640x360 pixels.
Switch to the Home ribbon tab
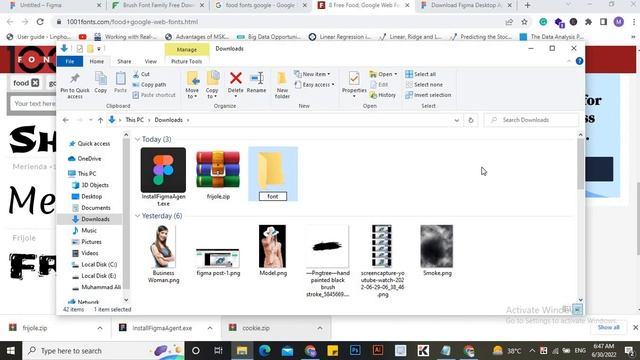(97, 61)
